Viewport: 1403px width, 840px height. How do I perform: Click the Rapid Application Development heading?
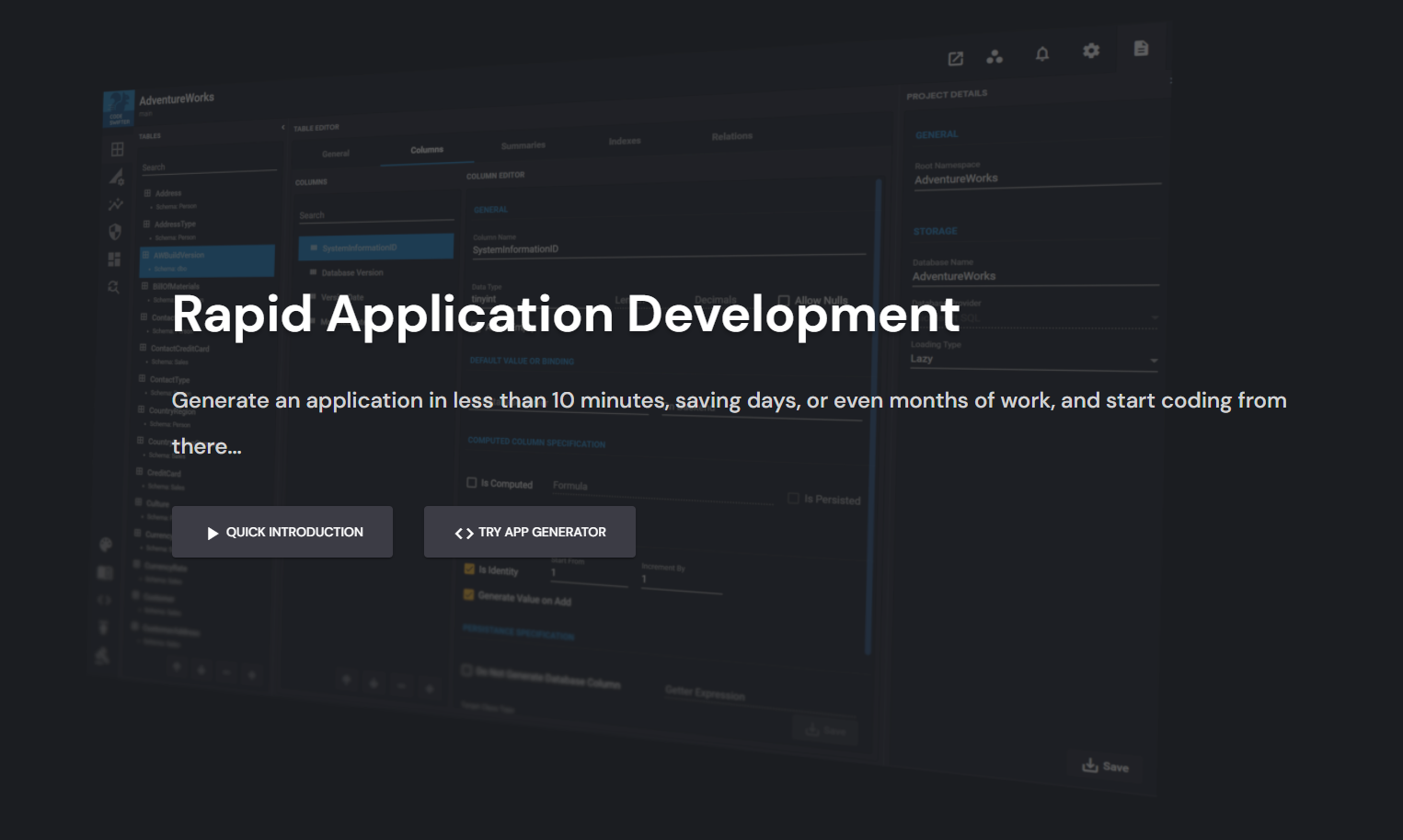click(x=566, y=314)
